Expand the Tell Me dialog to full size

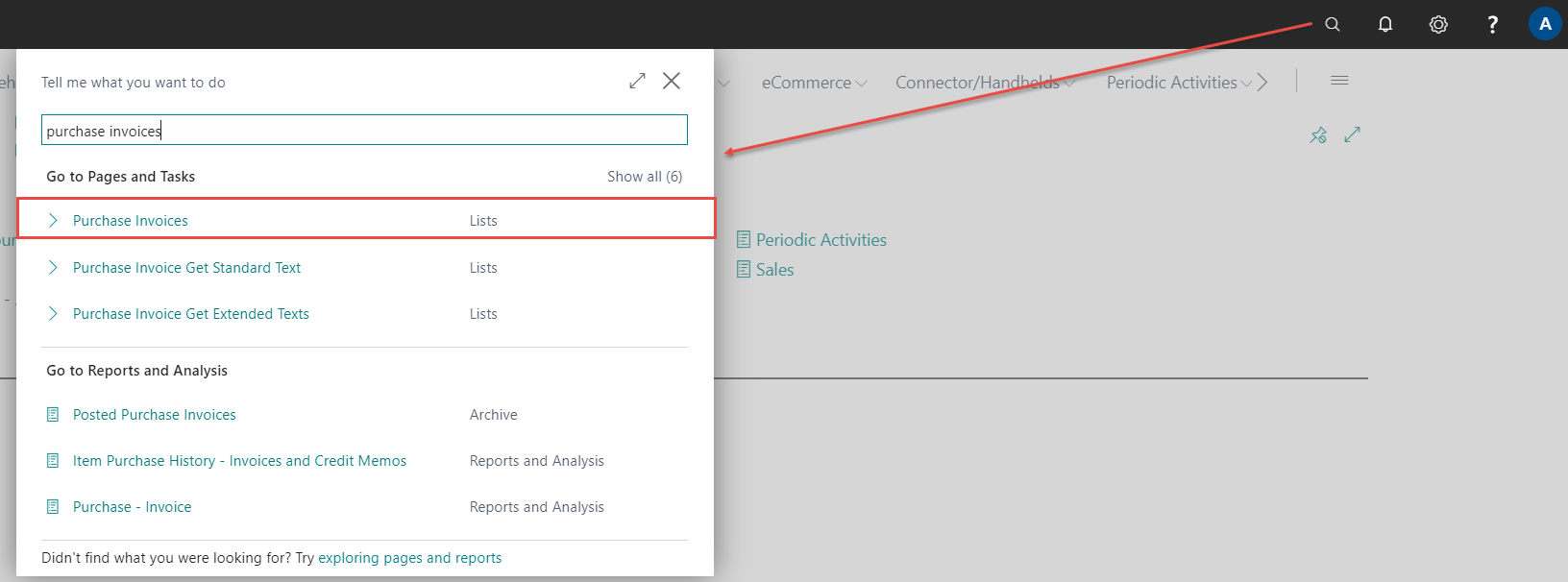(637, 81)
